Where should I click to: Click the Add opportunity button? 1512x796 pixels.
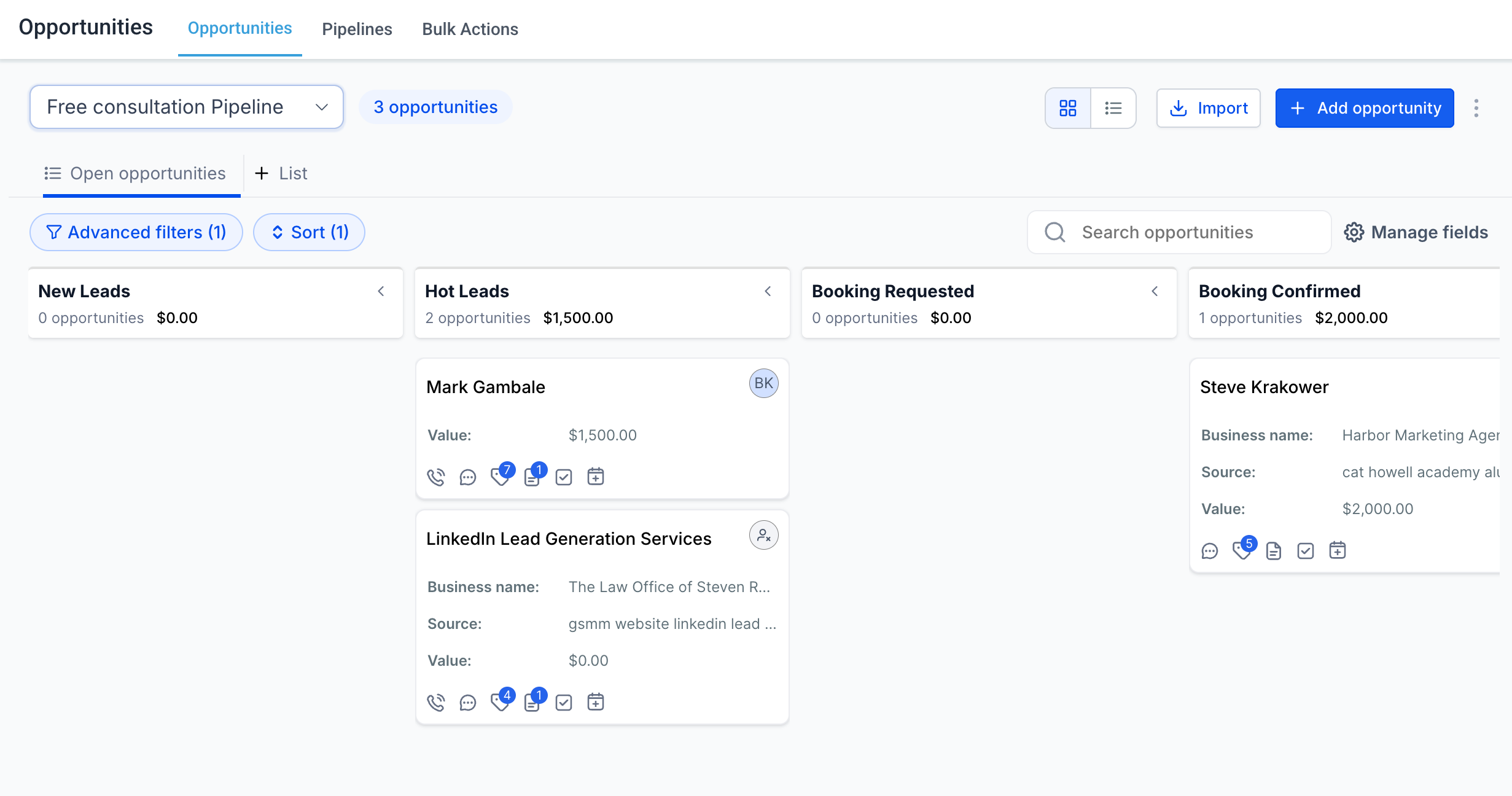point(1365,108)
